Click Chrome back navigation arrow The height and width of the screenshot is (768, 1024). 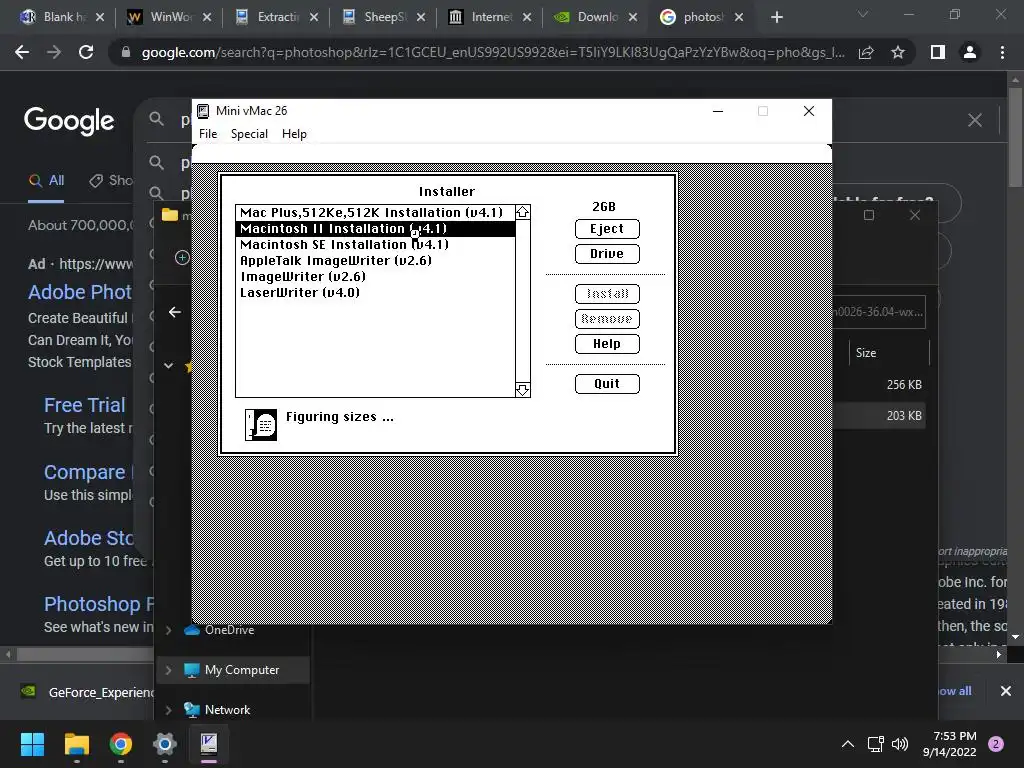[x=22, y=52]
